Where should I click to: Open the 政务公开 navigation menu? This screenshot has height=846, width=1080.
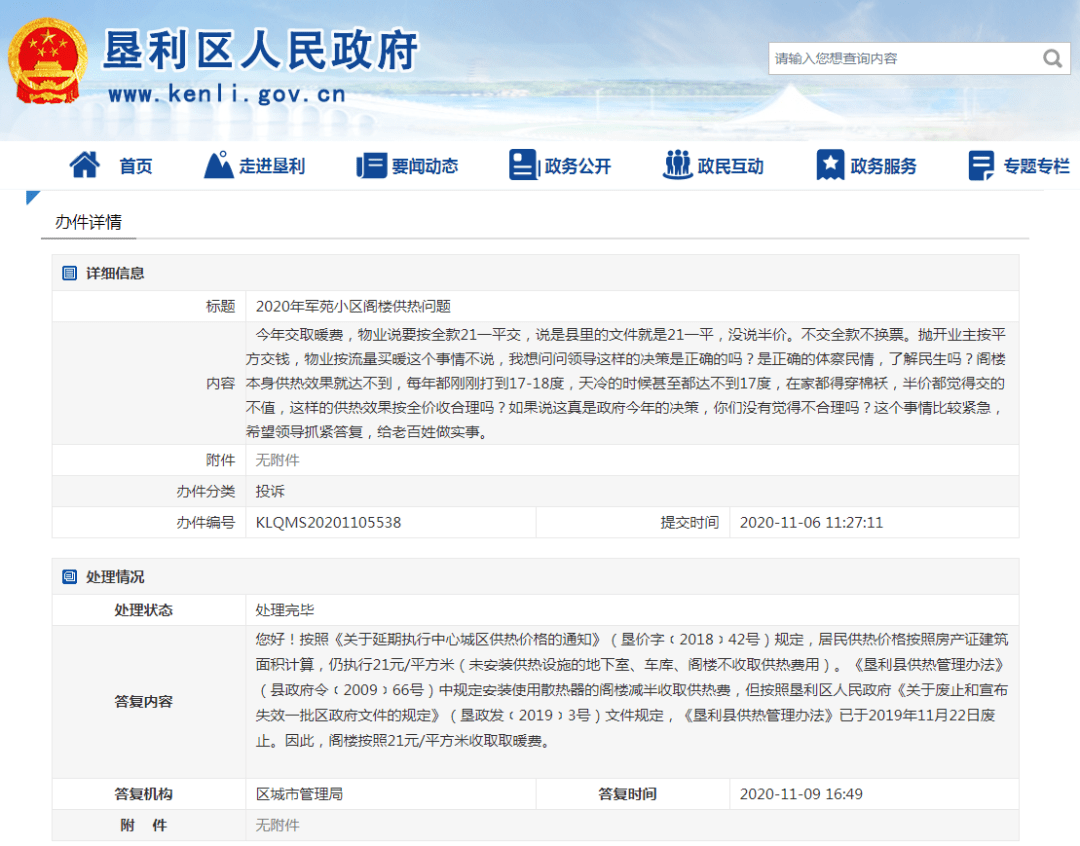point(577,167)
